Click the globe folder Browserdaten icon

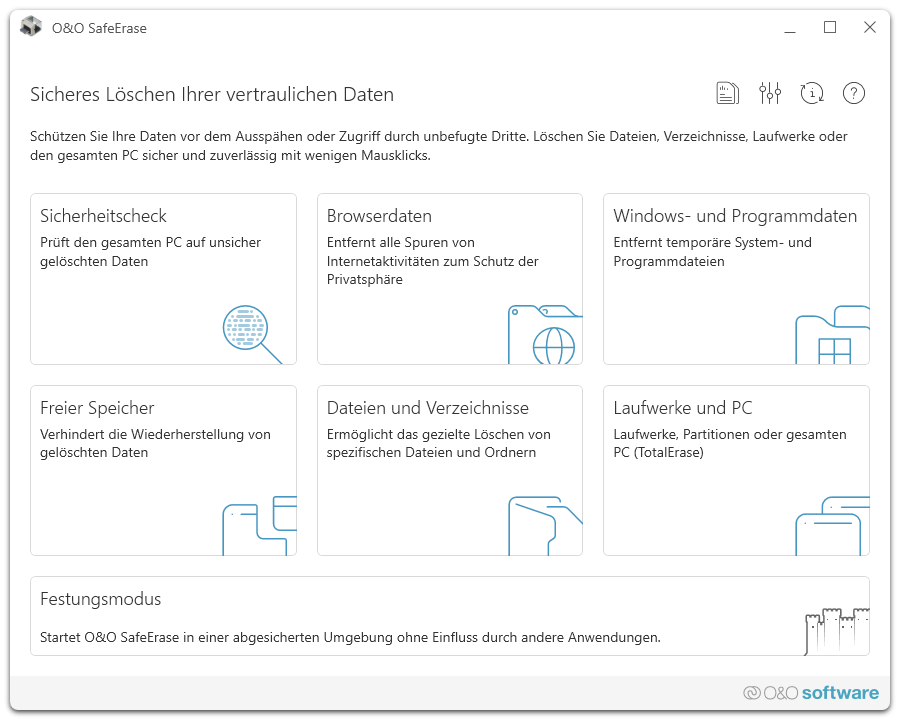click(545, 334)
